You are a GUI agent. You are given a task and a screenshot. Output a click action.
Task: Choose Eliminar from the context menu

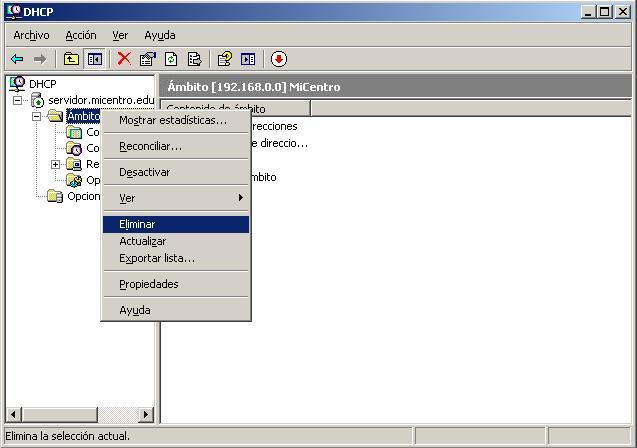[x=137, y=224]
